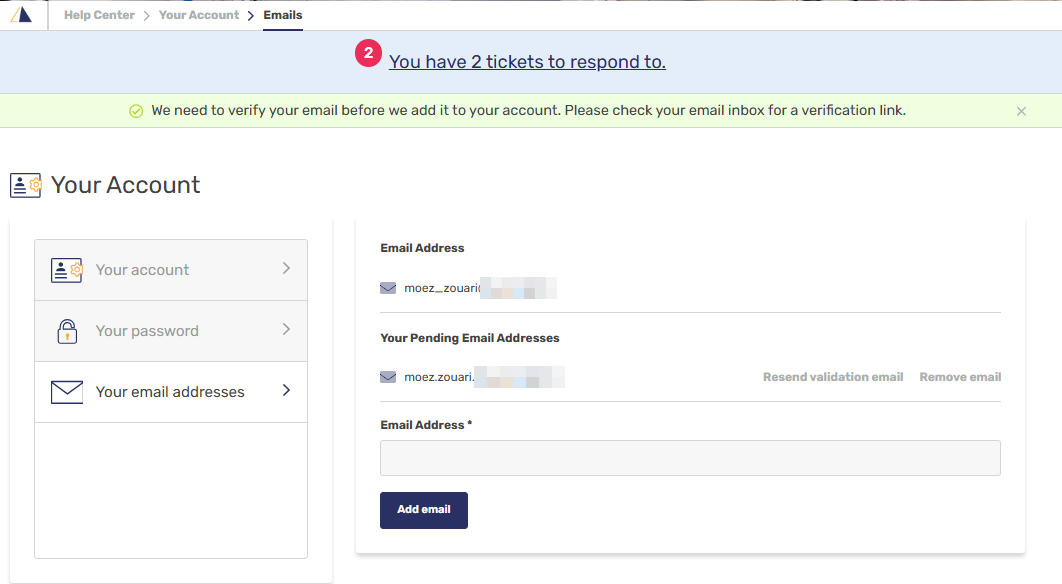
Task: Click Resend validation email for the pending address
Action: point(832,377)
